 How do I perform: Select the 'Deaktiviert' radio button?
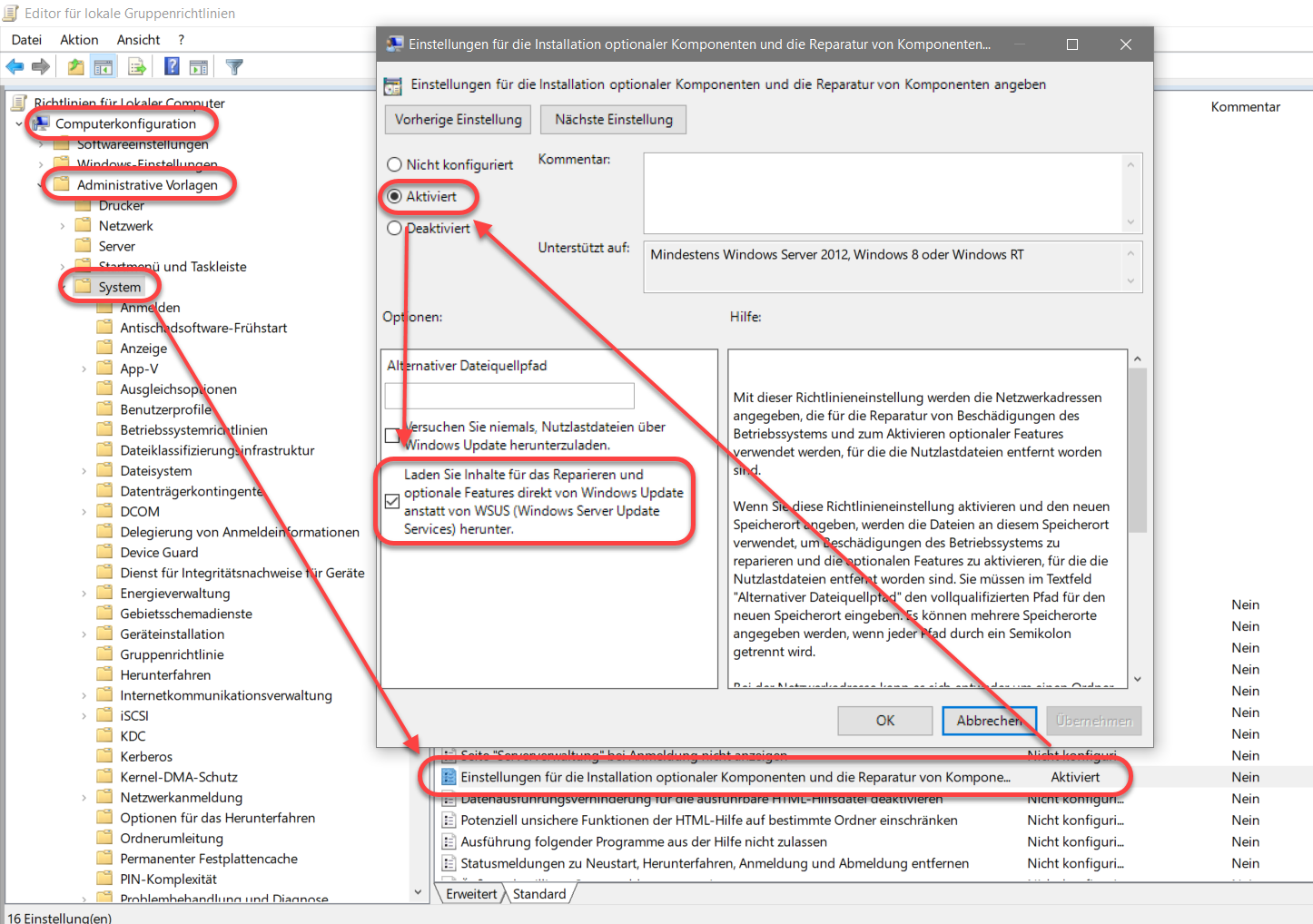coord(394,228)
